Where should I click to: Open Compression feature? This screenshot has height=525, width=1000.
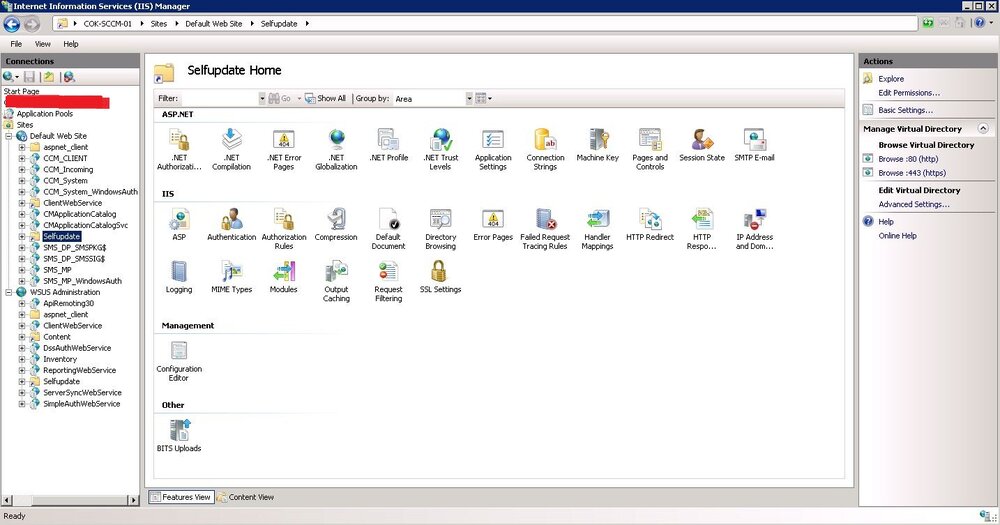pyautogui.click(x=336, y=225)
